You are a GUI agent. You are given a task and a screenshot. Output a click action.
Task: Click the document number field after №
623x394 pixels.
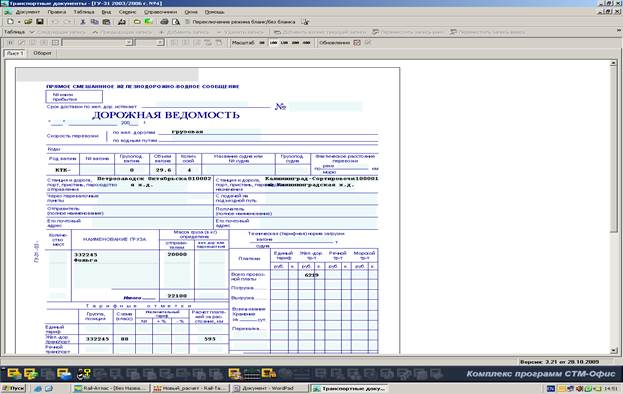click(x=325, y=106)
